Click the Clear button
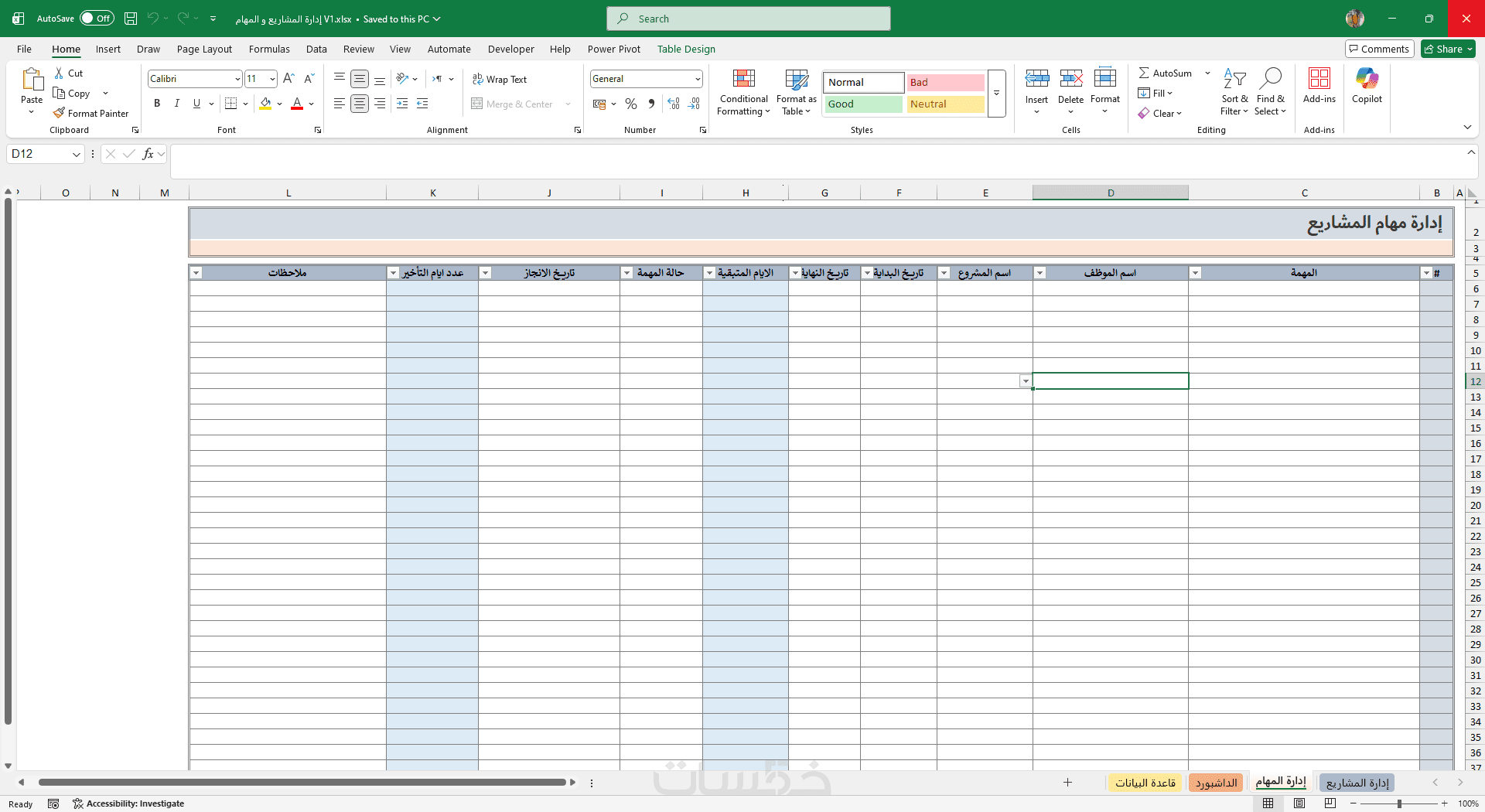 point(1159,113)
